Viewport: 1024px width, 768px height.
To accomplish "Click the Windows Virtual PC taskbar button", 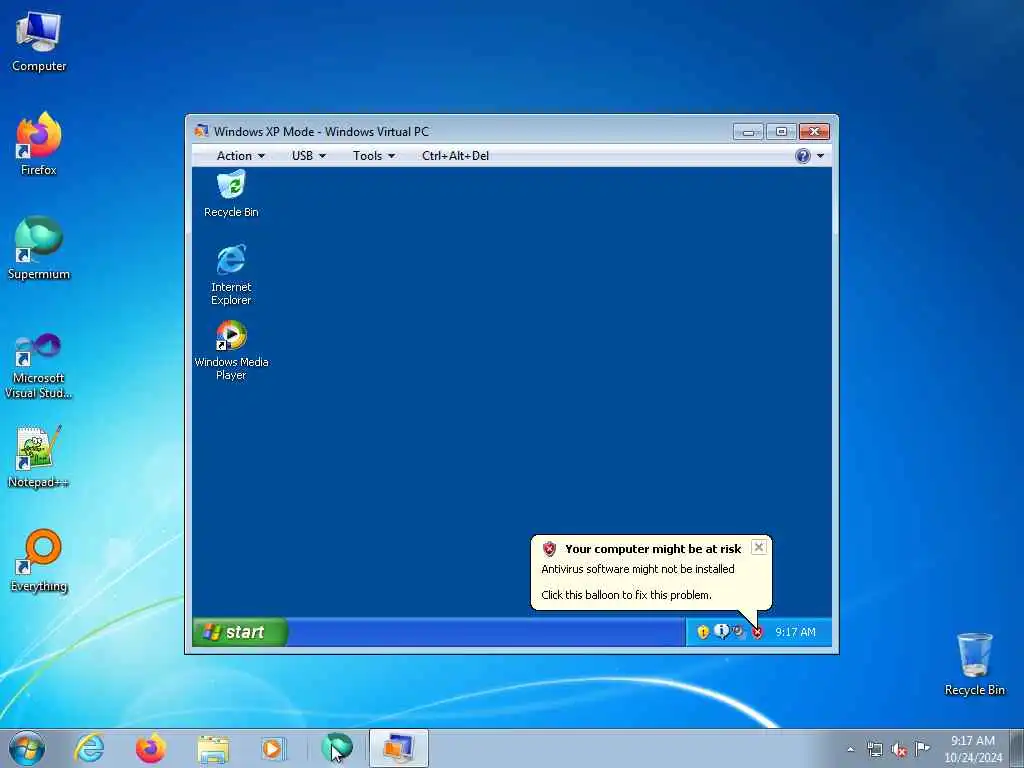I will (398, 748).
